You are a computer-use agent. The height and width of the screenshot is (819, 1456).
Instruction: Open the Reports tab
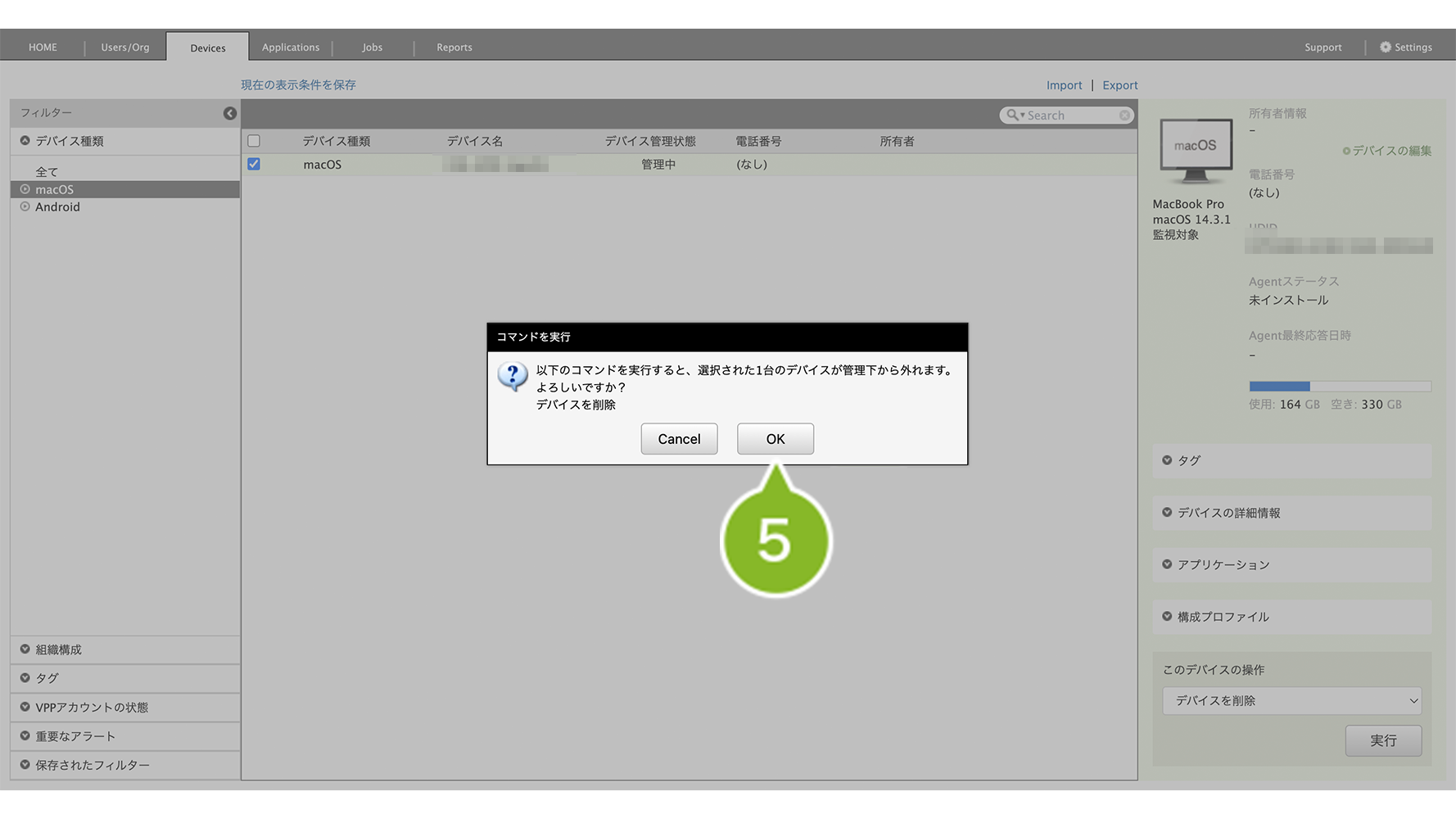pos(454,48)
